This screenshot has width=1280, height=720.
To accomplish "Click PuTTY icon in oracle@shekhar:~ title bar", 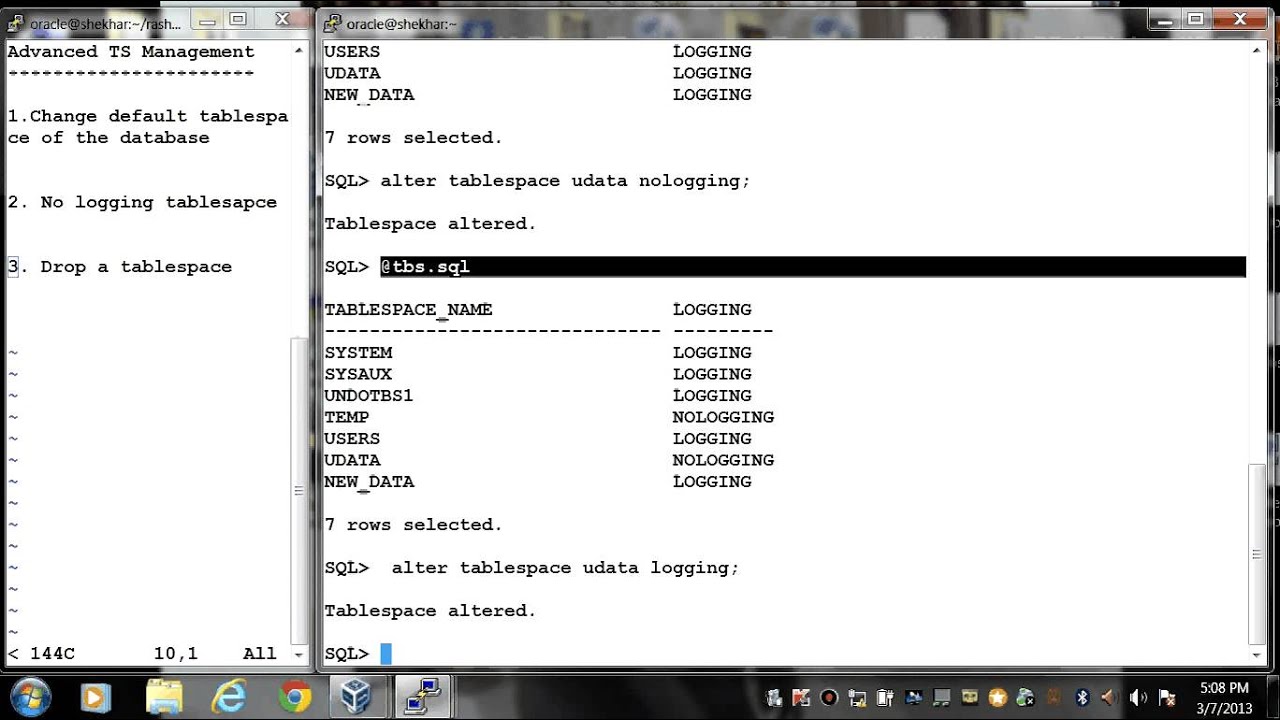I will tap(333, 23).
